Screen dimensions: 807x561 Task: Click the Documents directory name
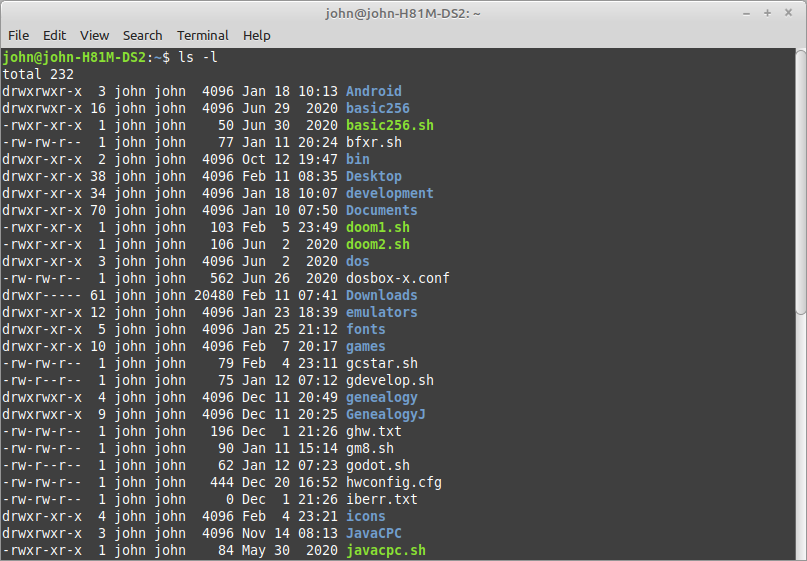coord(381,210)
